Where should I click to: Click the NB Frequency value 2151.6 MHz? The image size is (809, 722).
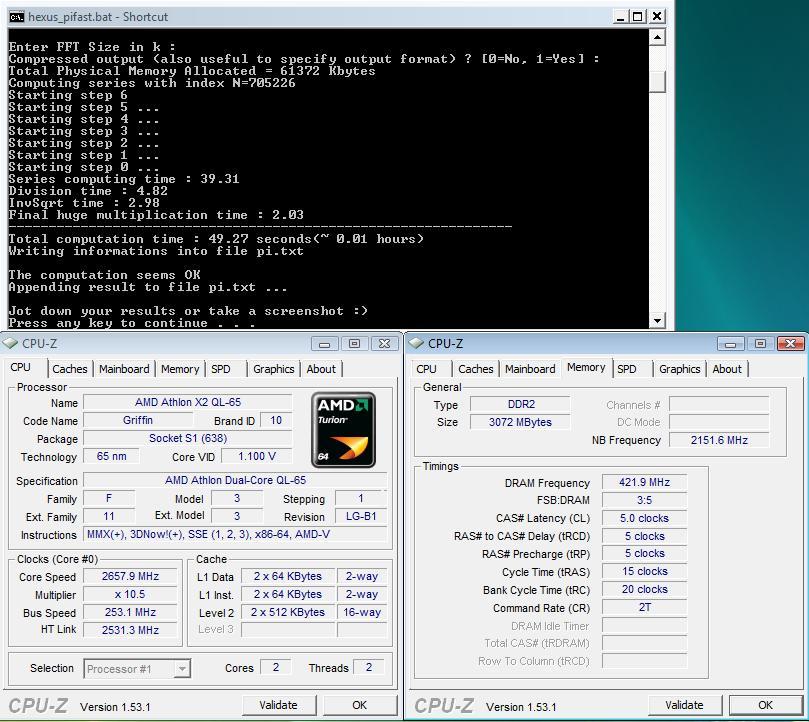(x=719, y=440)
